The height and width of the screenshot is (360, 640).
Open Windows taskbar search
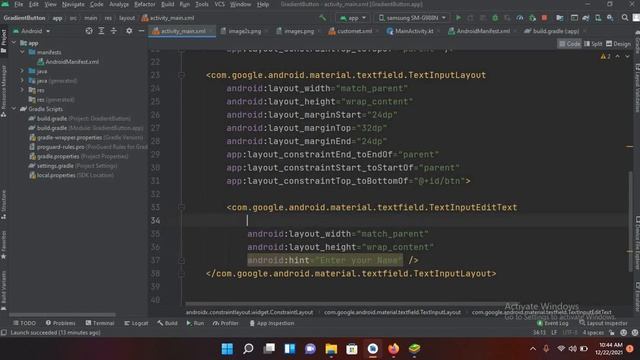[x=248, y=349]
